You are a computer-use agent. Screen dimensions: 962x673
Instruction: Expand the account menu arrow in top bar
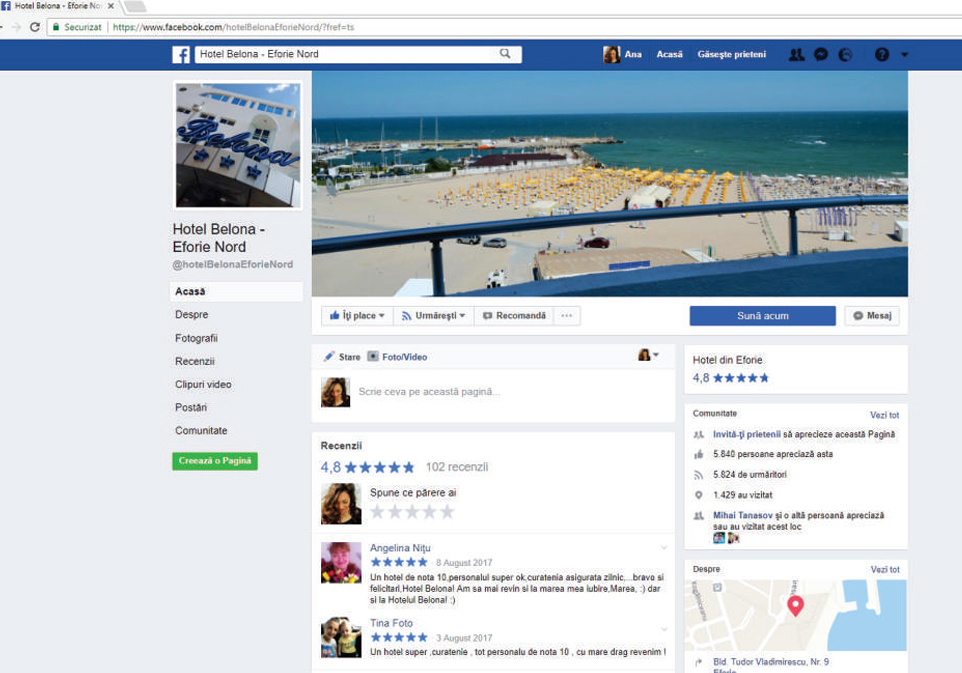[x=905, y=55]
